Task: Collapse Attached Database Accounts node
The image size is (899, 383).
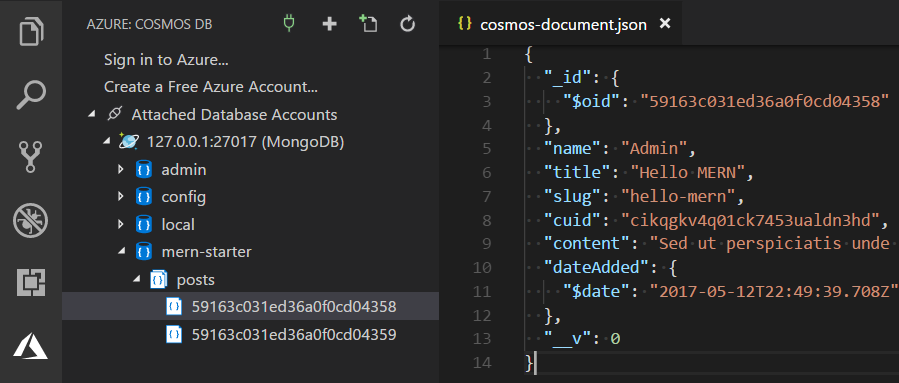Action: pyautogui.click(x=92, y=114)
